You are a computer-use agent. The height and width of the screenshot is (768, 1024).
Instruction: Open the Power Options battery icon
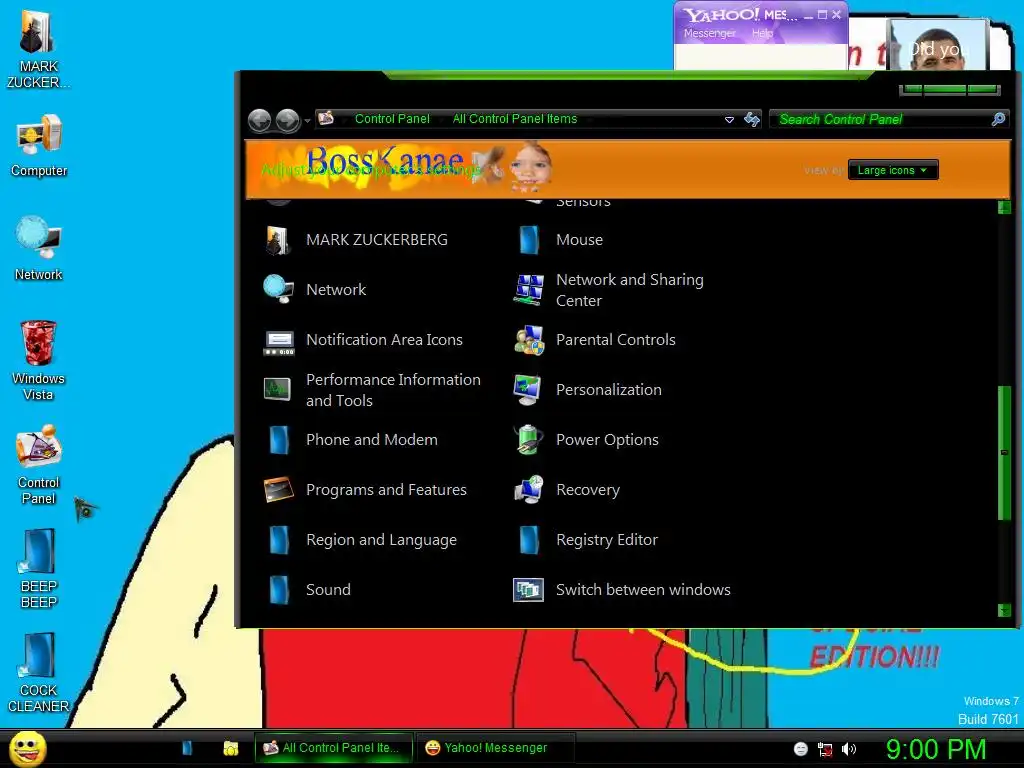tap(528, 440)
